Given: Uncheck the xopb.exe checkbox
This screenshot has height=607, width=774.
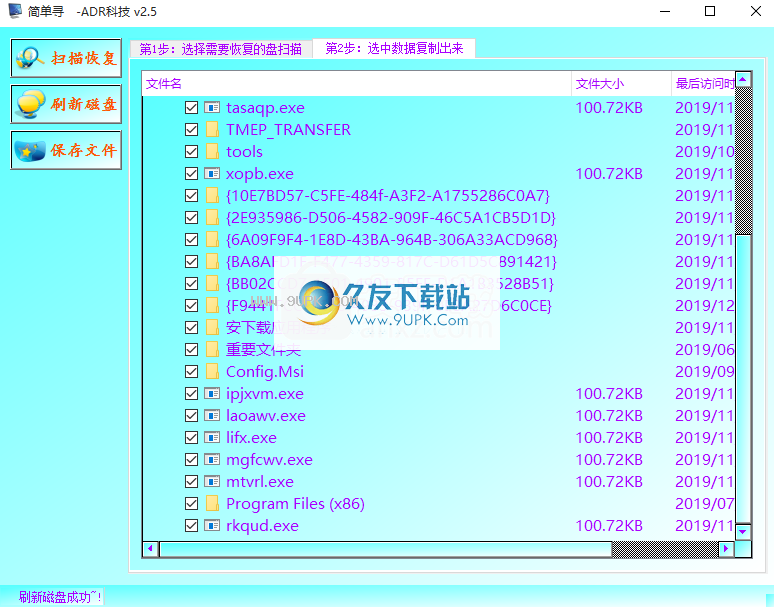Looking at the screenshot, I should point(192,174).
